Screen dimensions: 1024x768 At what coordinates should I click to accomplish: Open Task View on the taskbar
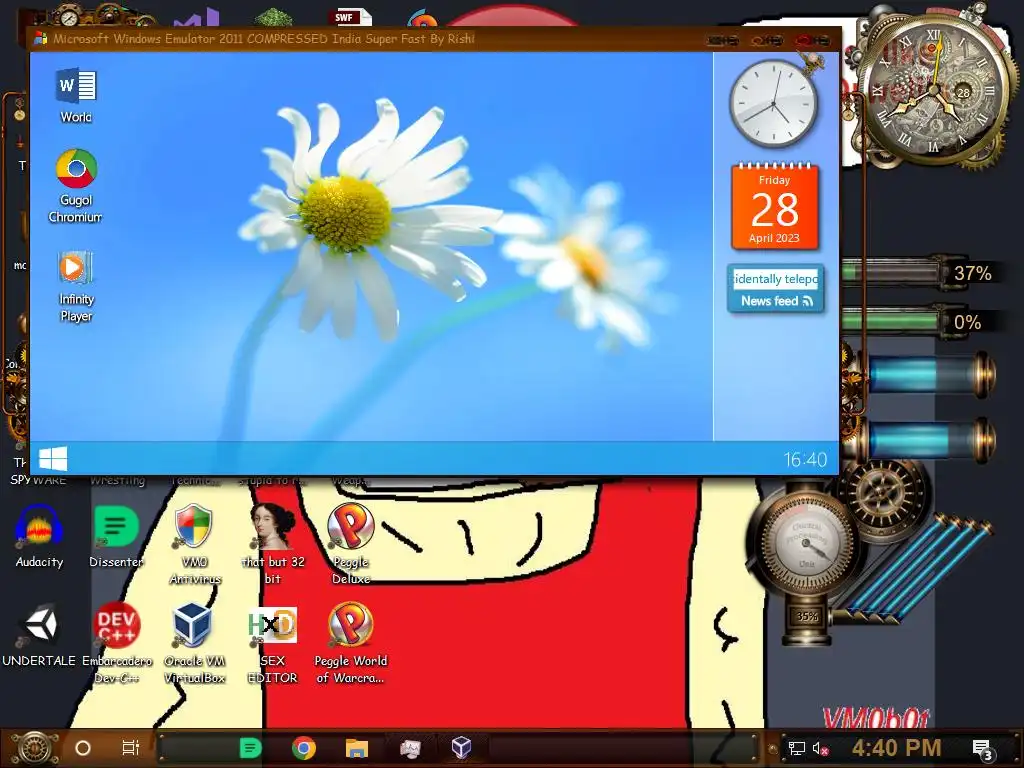[x=131, y=748]
